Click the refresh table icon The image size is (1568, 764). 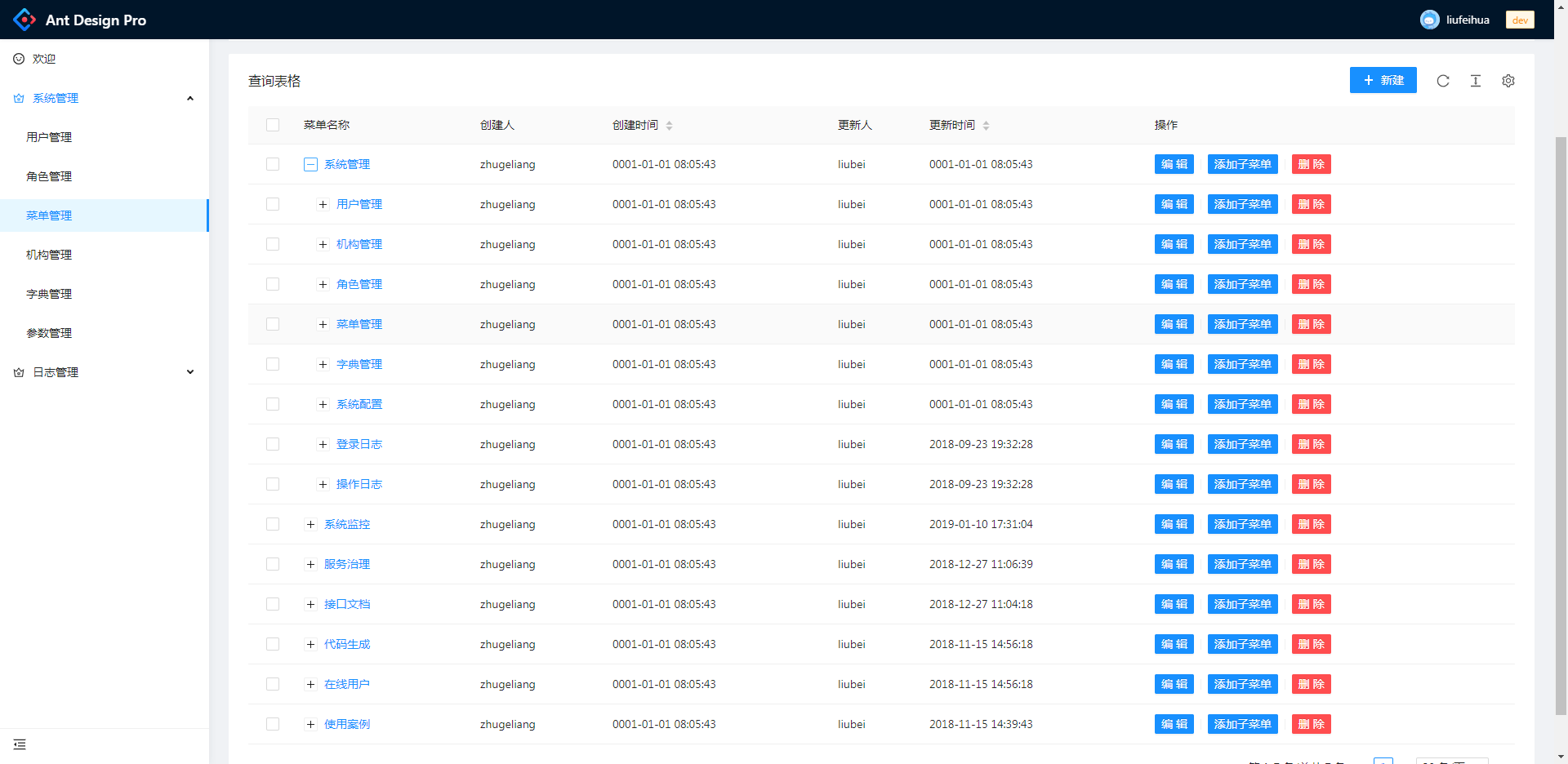click(1443, 81)
